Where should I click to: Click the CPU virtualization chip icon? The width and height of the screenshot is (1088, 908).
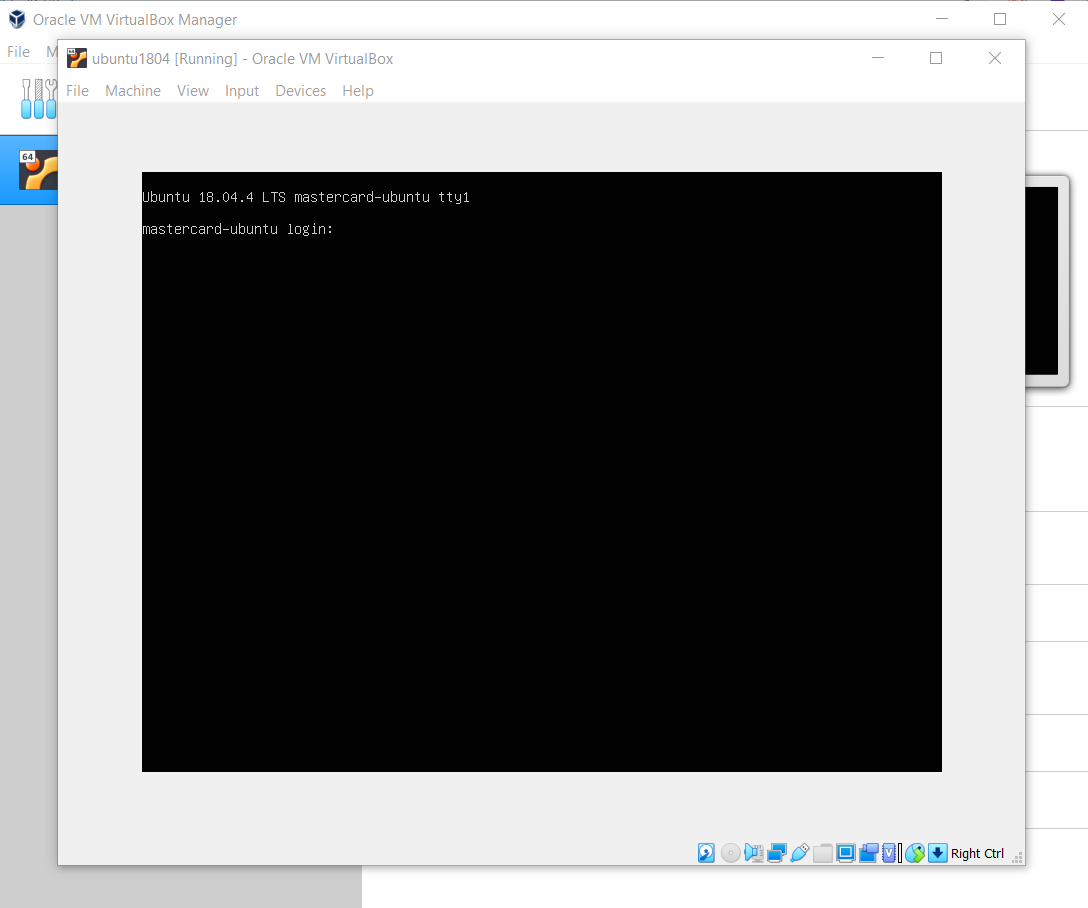889,853
